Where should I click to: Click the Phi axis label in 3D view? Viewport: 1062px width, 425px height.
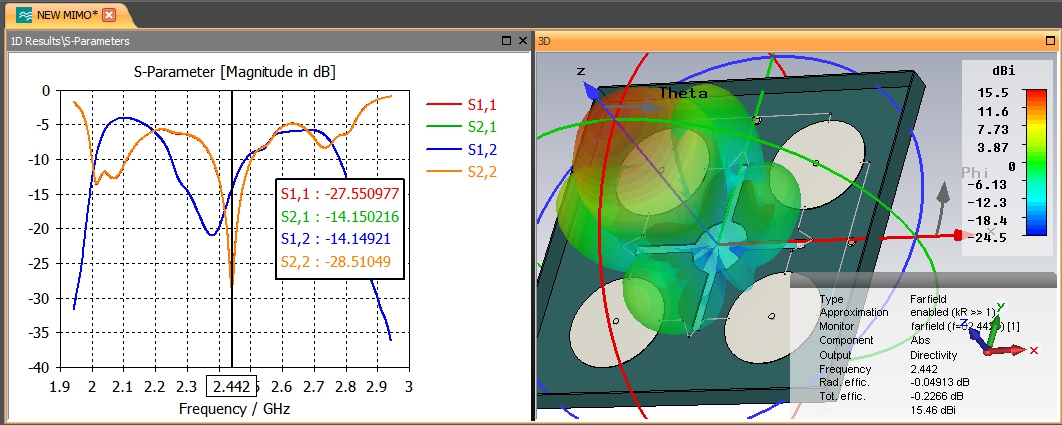coord(975,173)
